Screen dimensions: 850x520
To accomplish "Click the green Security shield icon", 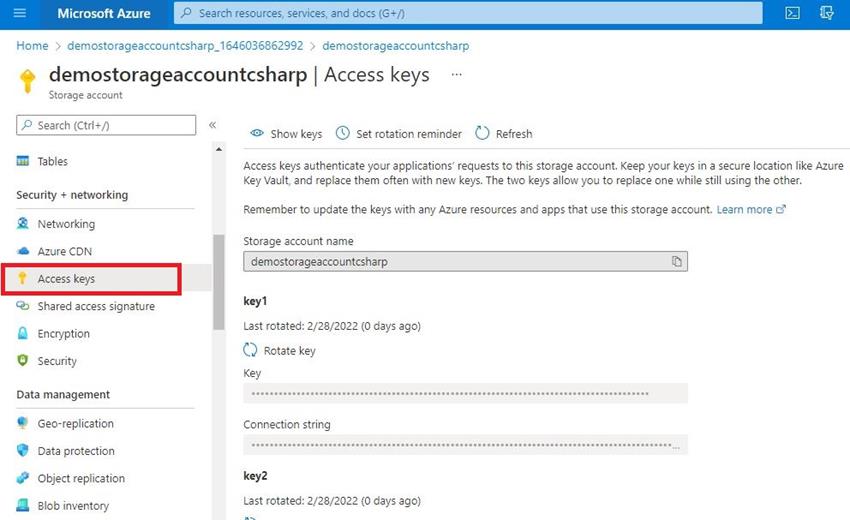I will (x=23, y=360).
